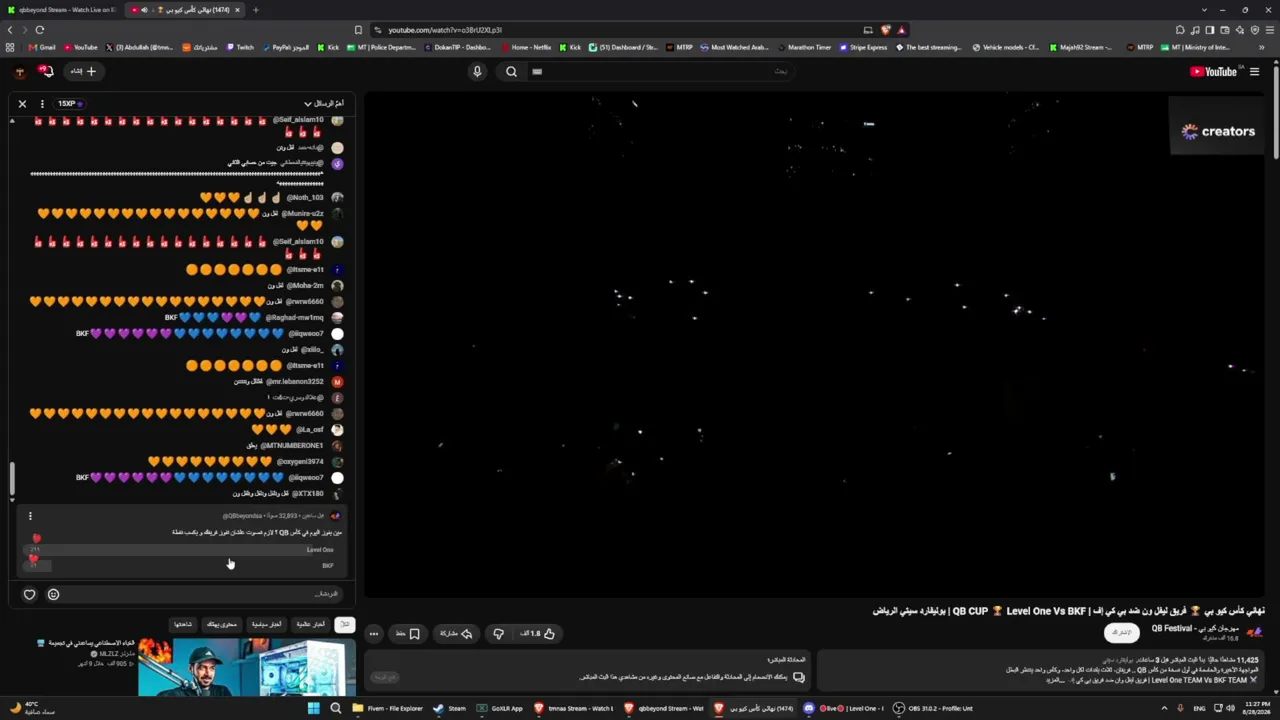The width and height of the screenshot is (1280, 720).
Task: Open Windows taskbar search
Action: point(336,708)
